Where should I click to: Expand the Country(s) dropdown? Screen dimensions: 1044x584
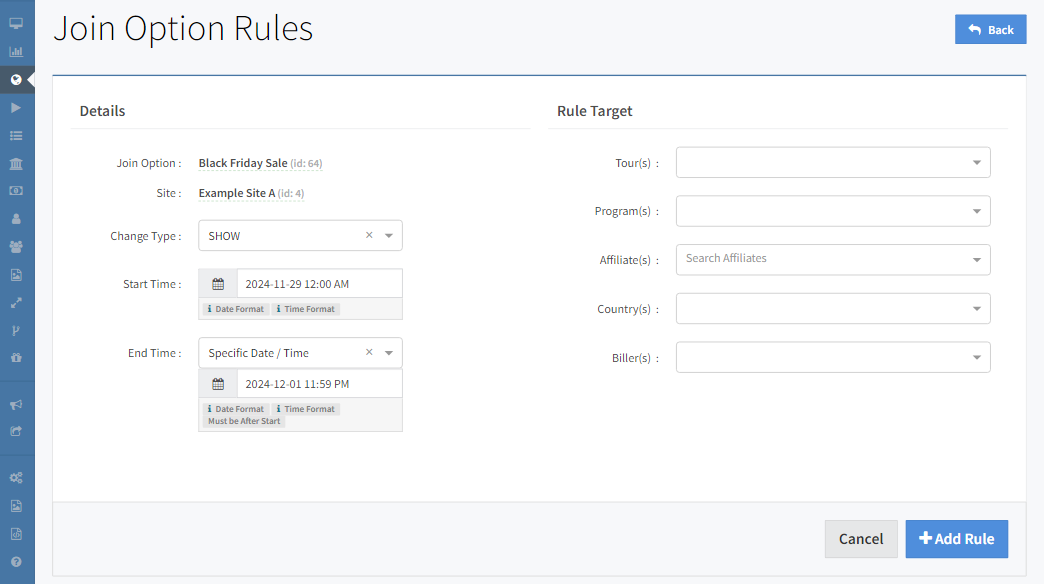click(x=832, y=309)
